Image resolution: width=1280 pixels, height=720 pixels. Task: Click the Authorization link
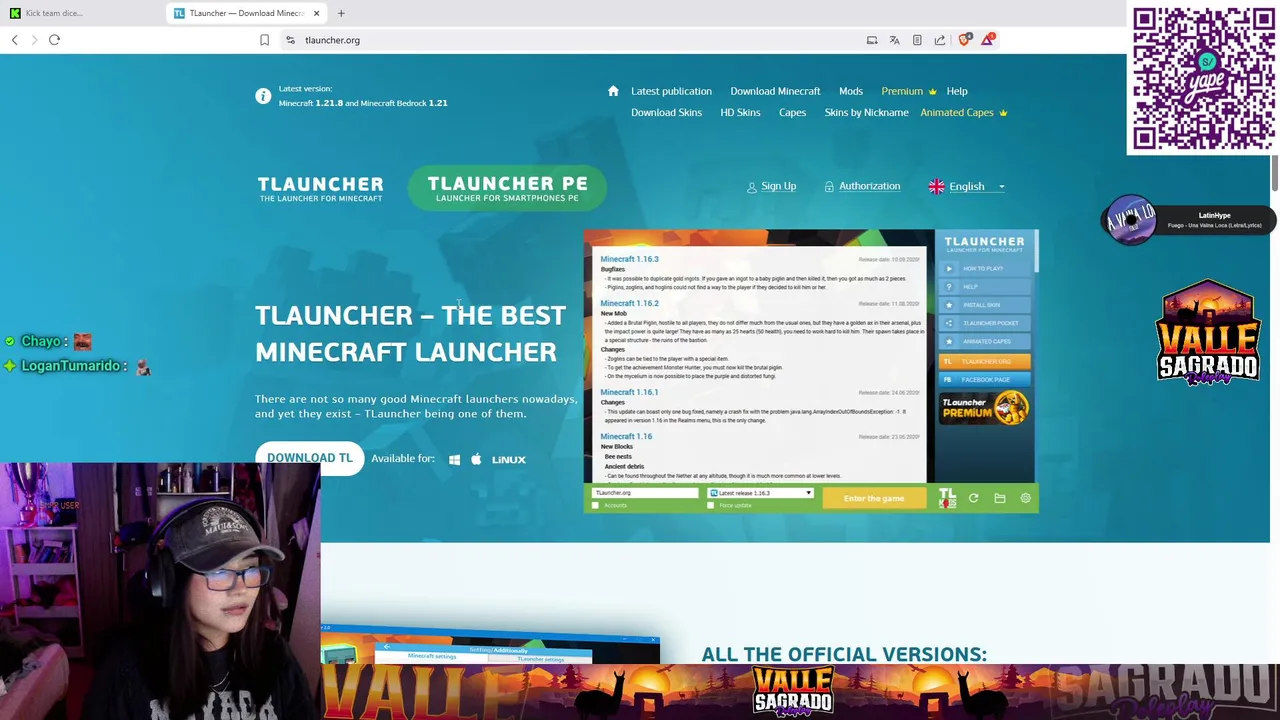[x=869, y=186]
